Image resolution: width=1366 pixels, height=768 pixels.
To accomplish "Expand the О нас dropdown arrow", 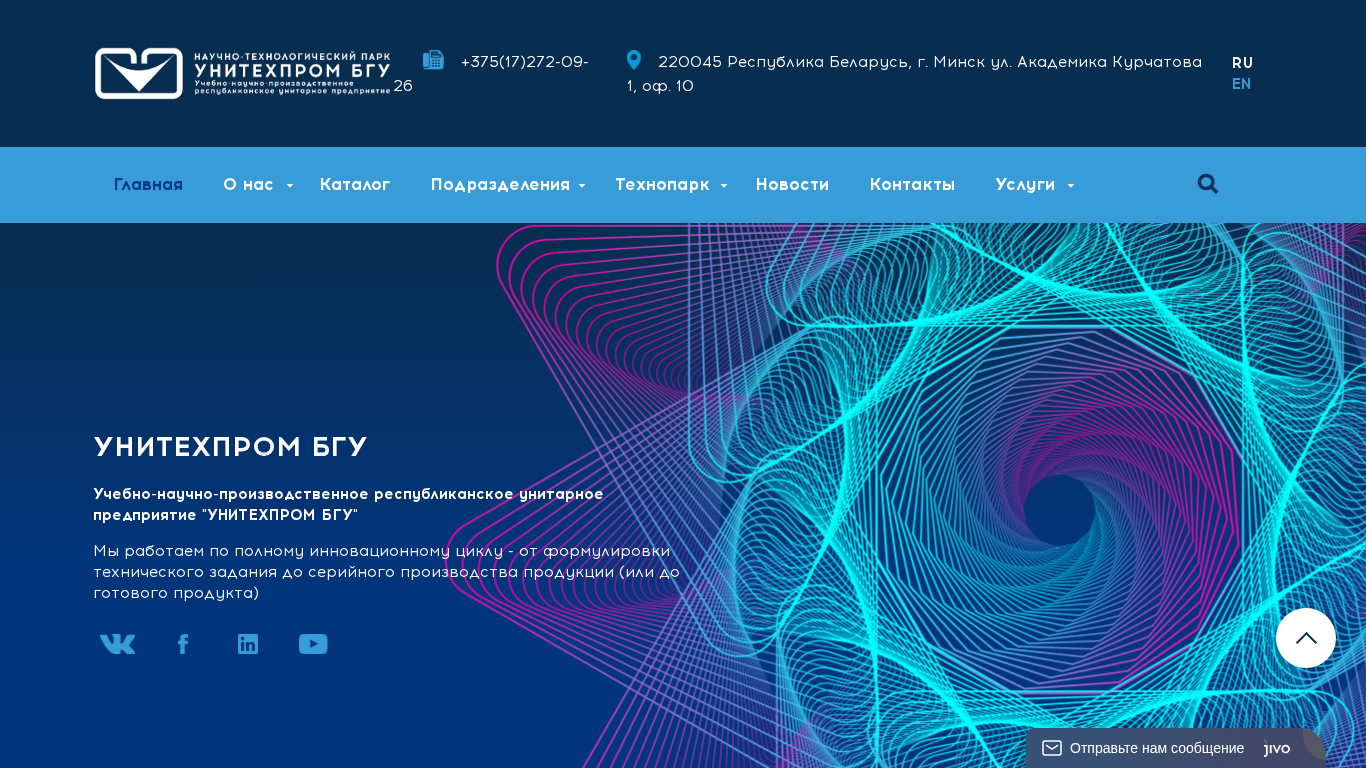I will click(290, 186).
